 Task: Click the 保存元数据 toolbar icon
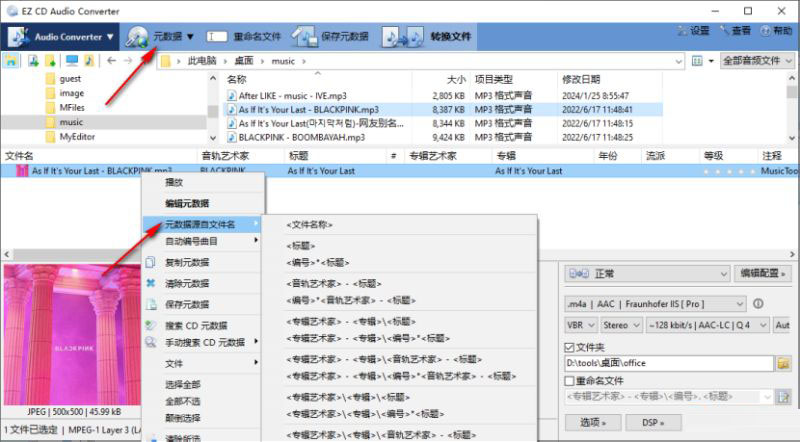point(305,37)
